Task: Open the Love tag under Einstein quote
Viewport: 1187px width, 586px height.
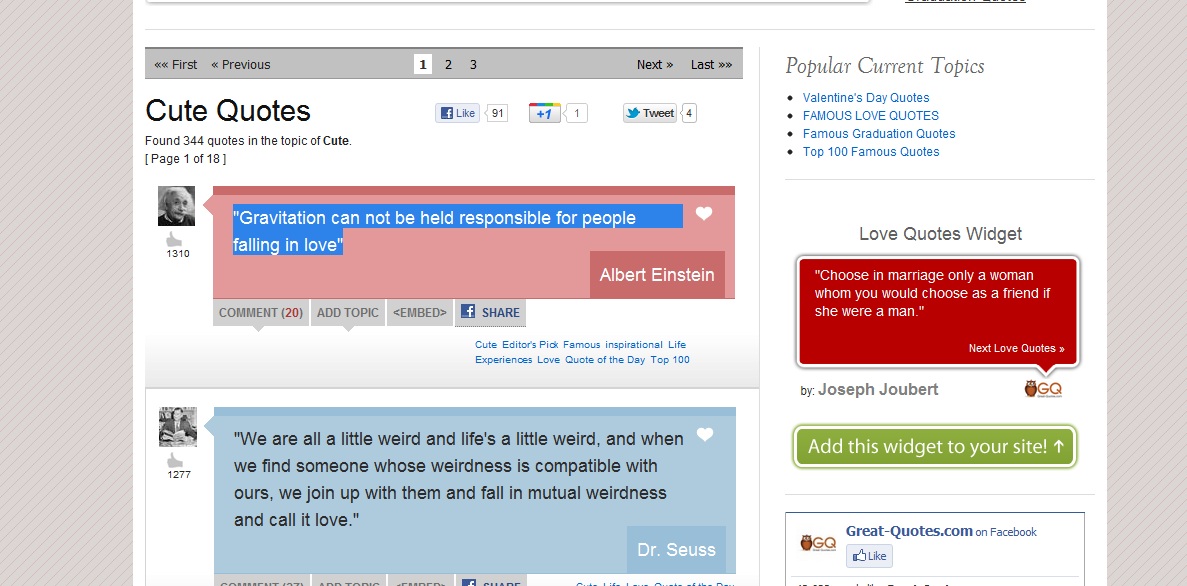Action: tap(549, 360)
